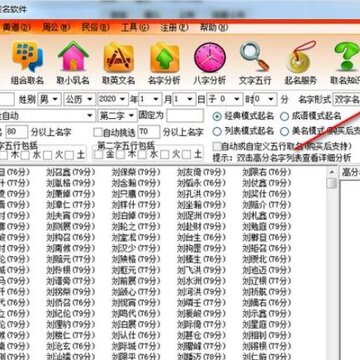This screenshot has height=360, width=360.
Task: Select 美名模式 radio option
Action: (284, 131)
